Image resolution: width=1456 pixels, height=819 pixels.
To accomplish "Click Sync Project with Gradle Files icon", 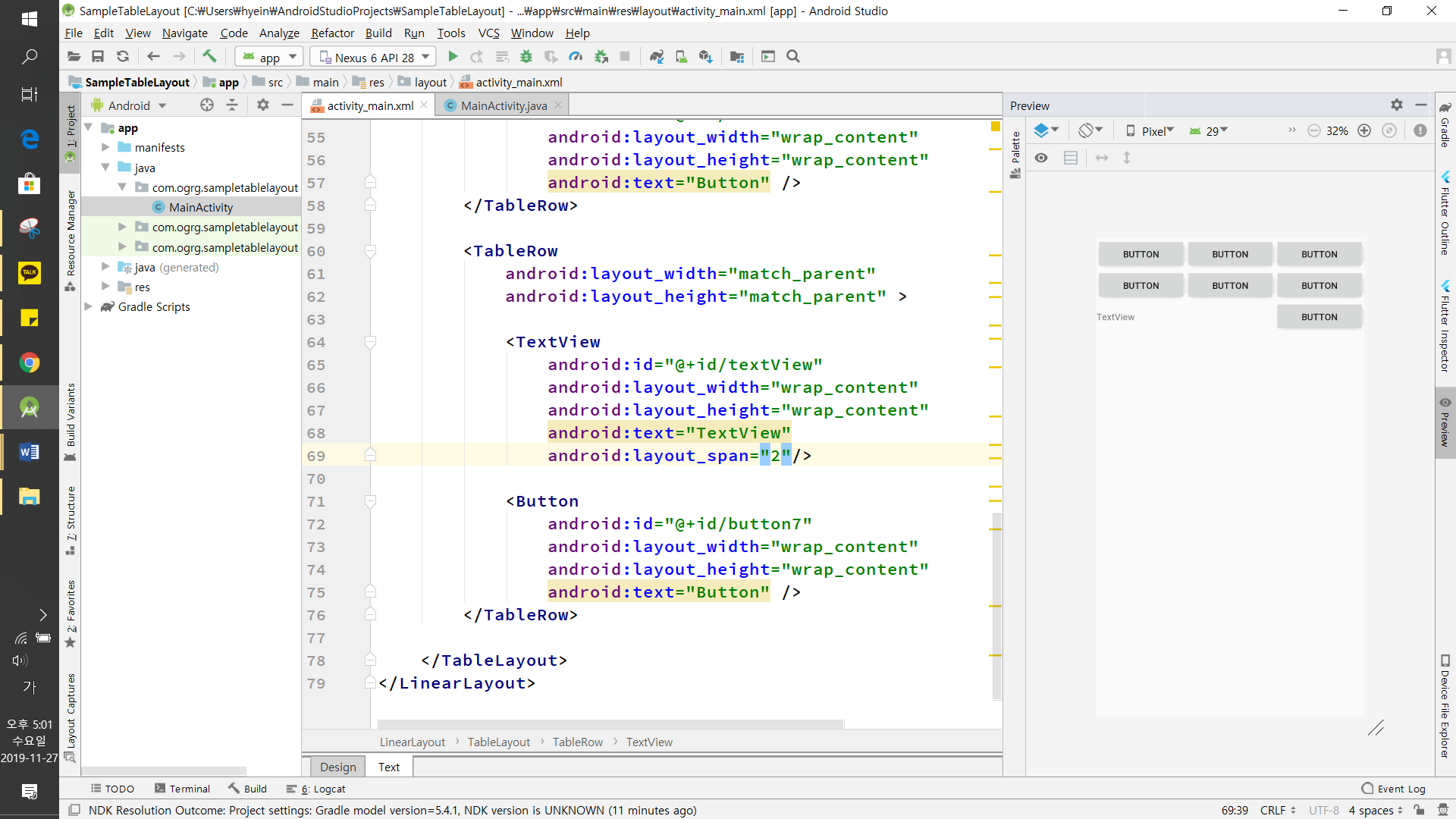I will (657, 56).
